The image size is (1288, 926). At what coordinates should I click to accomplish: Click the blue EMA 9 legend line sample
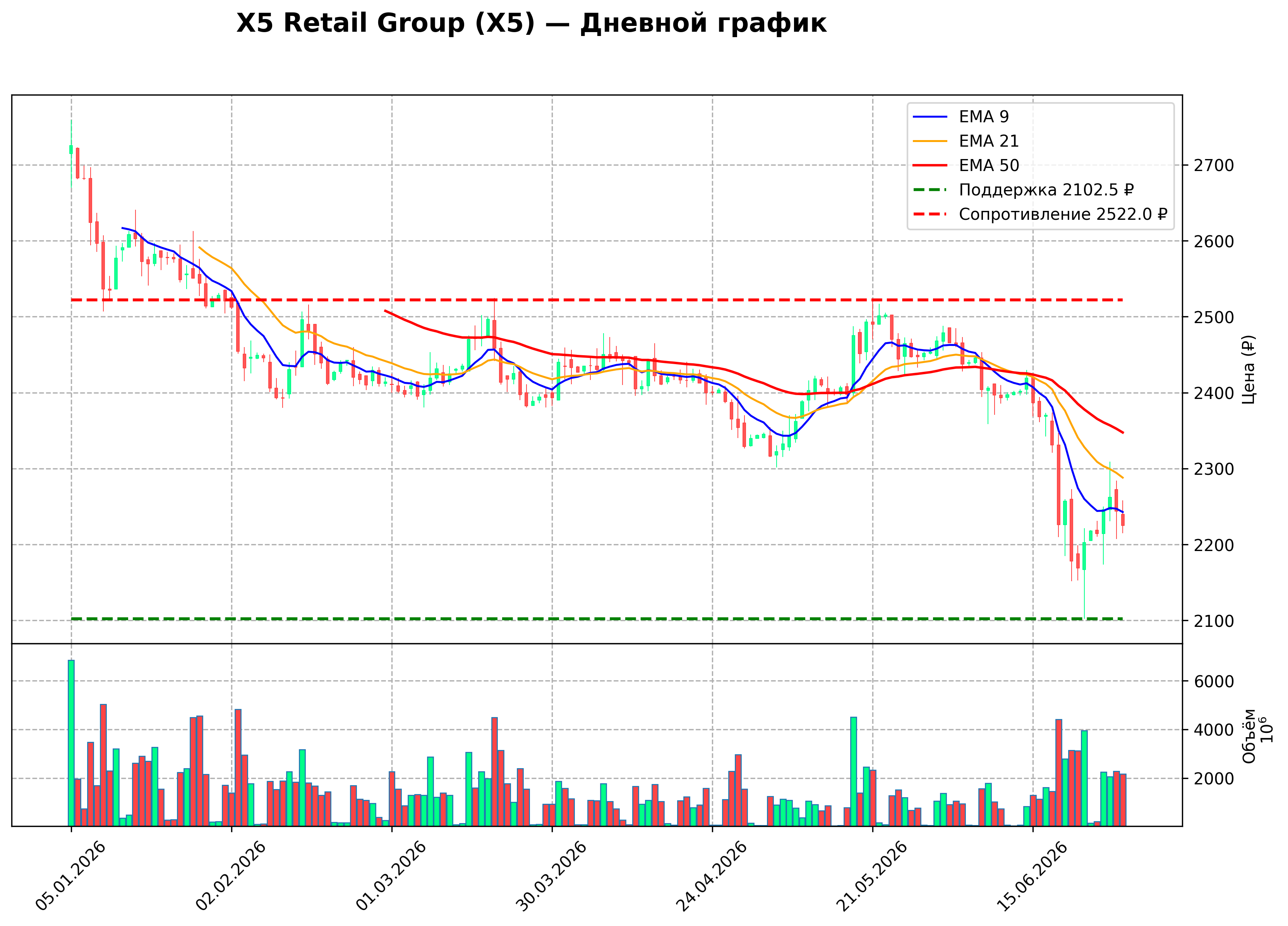point(930,117)
